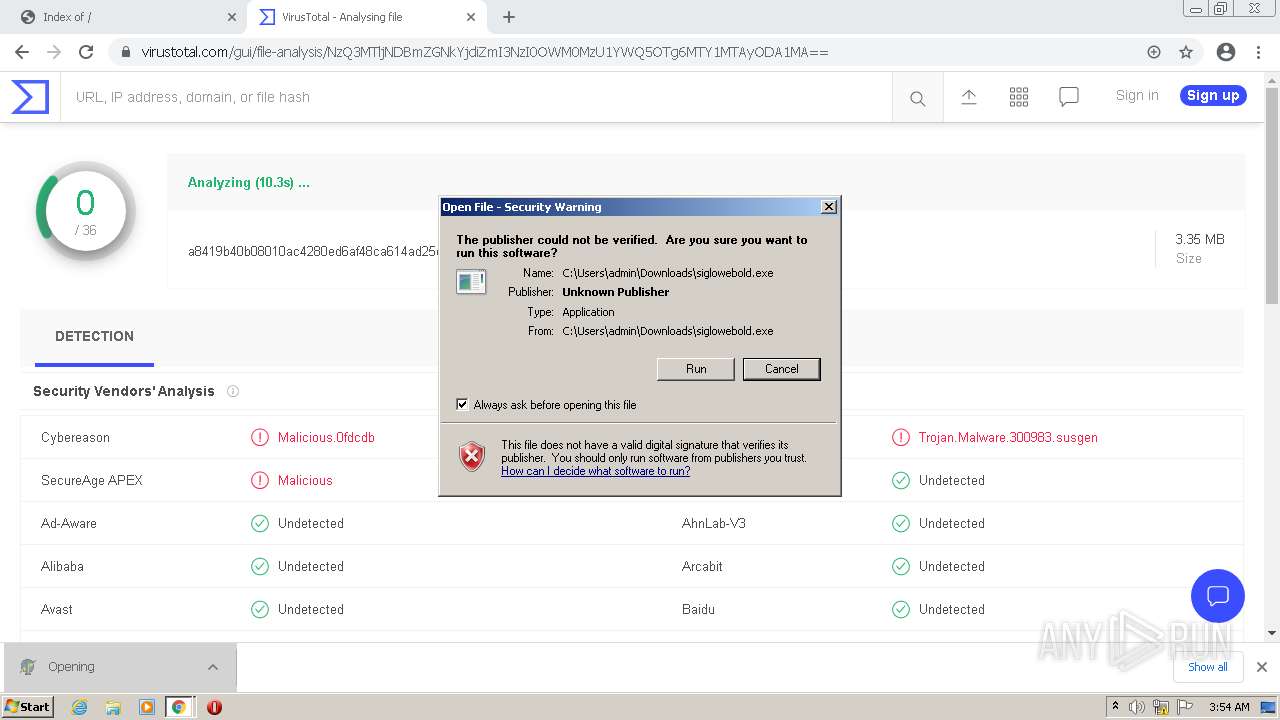Open media player from taskbar
The width and height of the screenshot is (1280, 720).
pos(146,707)
